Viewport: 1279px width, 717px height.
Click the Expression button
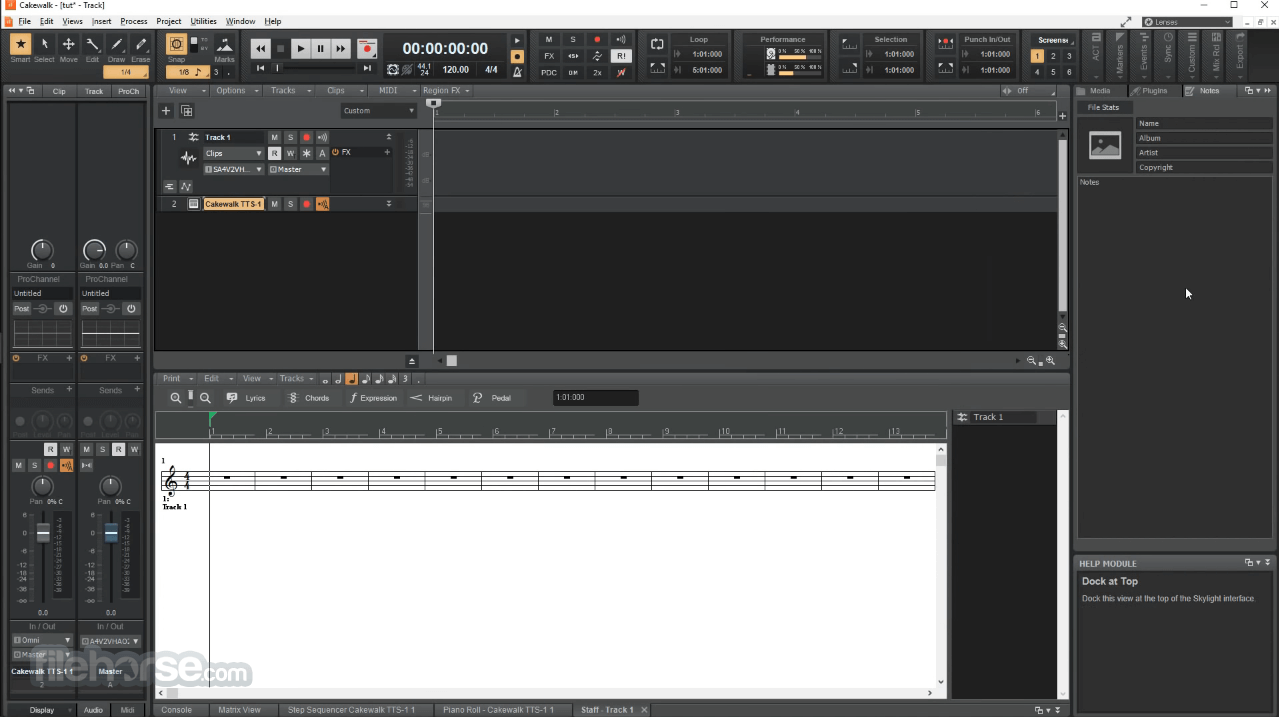(x=373, y=398)
